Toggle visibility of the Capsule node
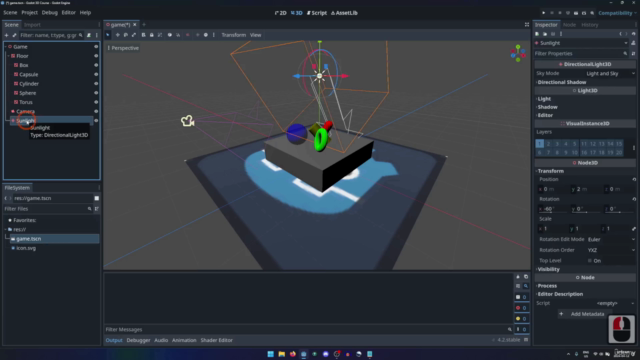This screenshot has height=360, width=640. [96, 75]
